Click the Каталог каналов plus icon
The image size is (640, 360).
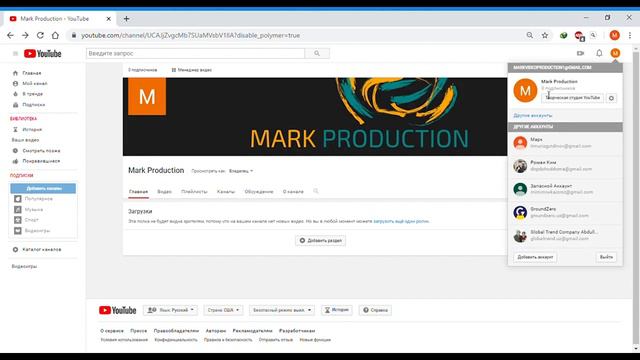(x=16, y=249)
